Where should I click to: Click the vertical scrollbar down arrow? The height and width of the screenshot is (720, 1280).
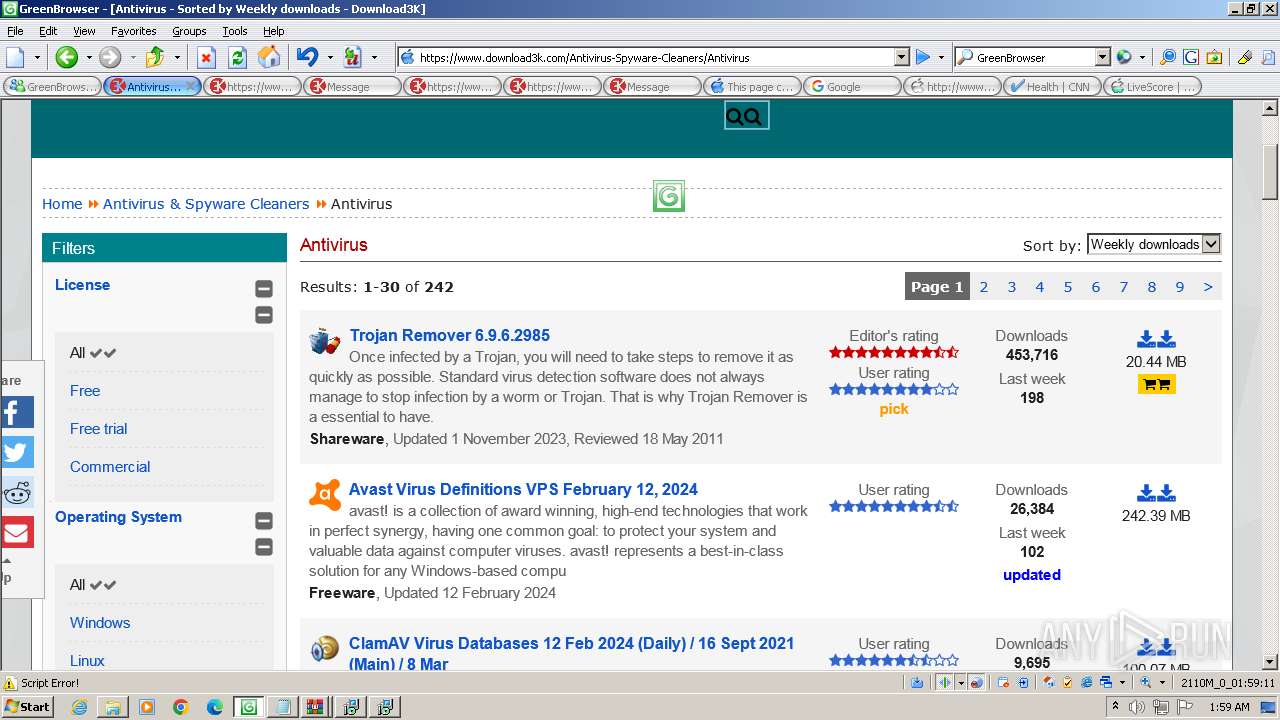(x=1270, y=662)
